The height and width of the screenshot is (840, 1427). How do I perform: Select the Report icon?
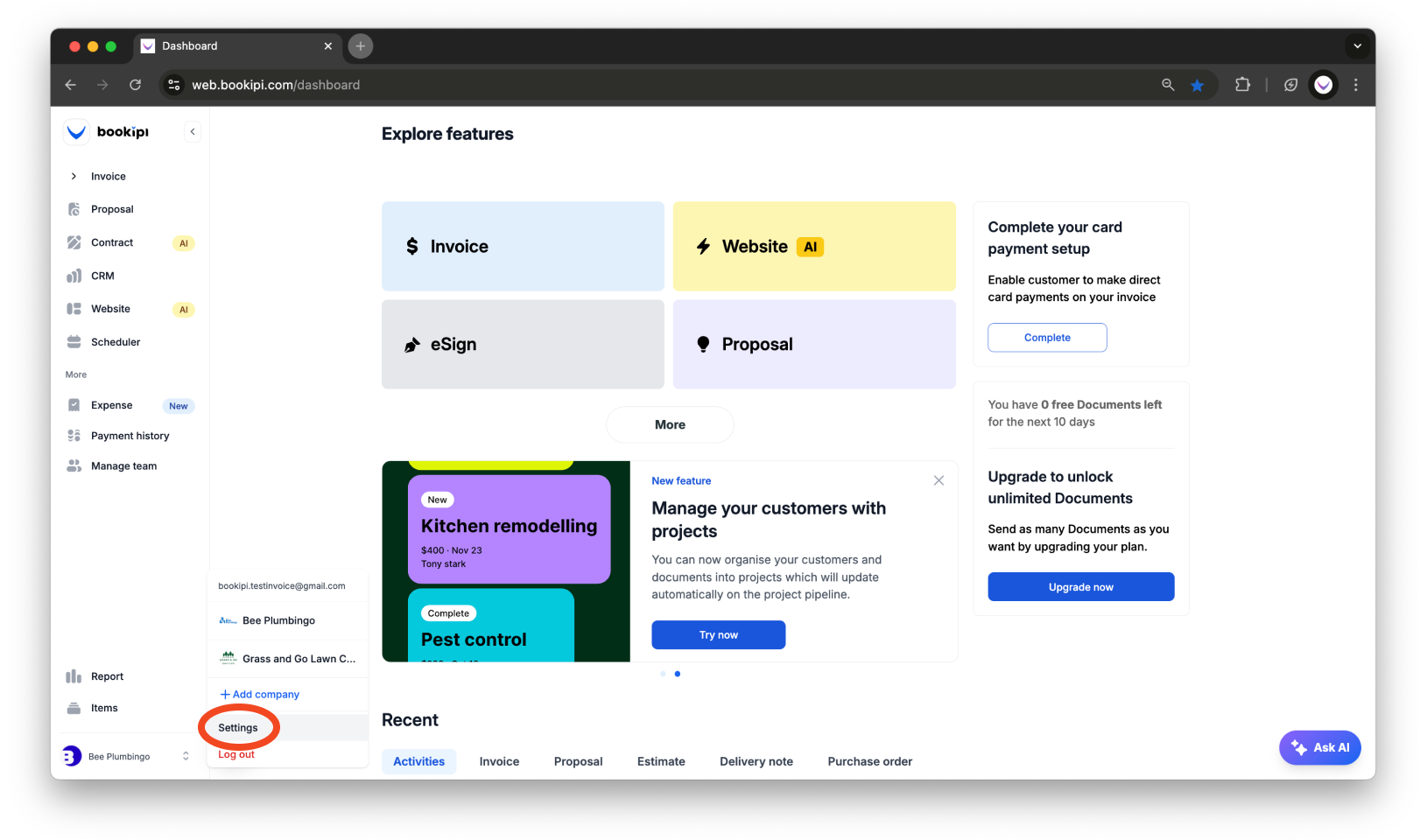[x=107, y=675]
